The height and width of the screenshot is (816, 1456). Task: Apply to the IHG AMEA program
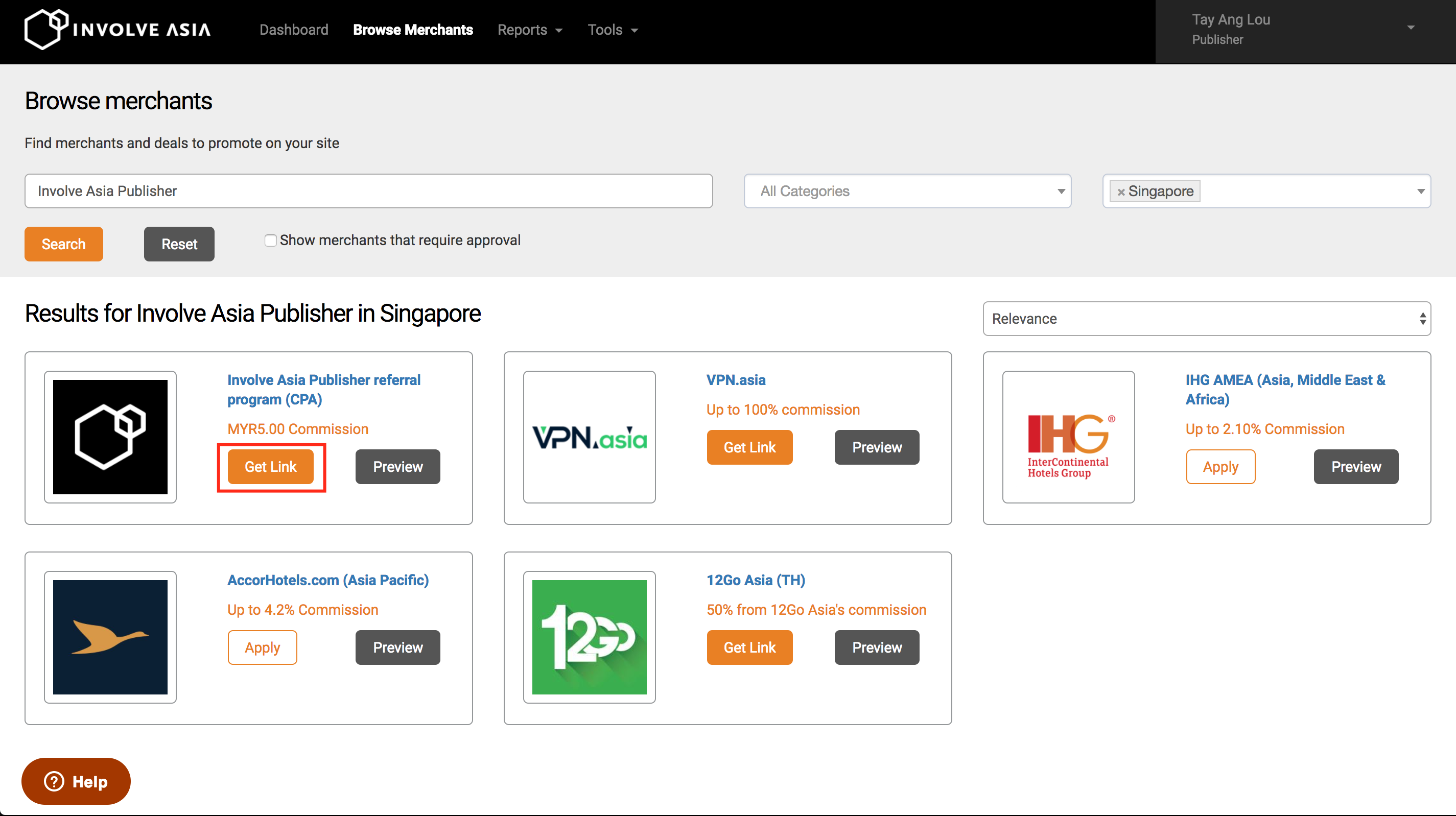[x=1221, y=467]
